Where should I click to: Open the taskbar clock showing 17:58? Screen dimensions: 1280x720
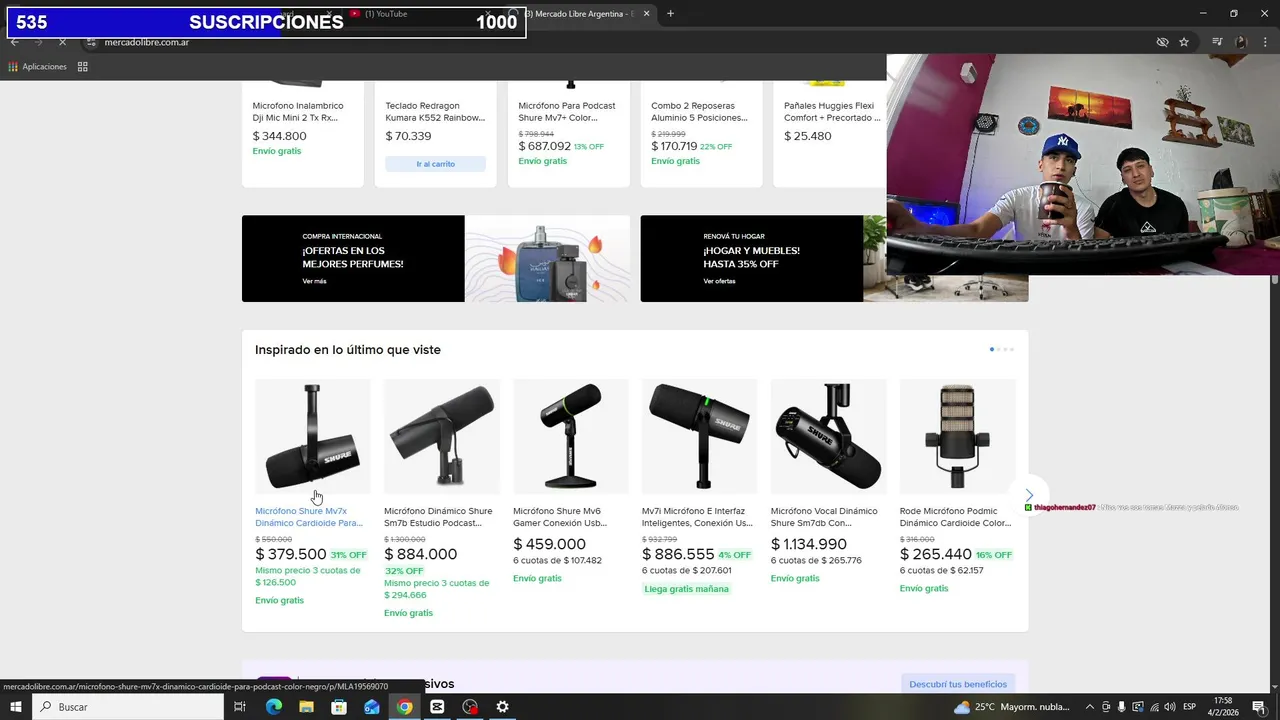click(x=1223, y=707)
